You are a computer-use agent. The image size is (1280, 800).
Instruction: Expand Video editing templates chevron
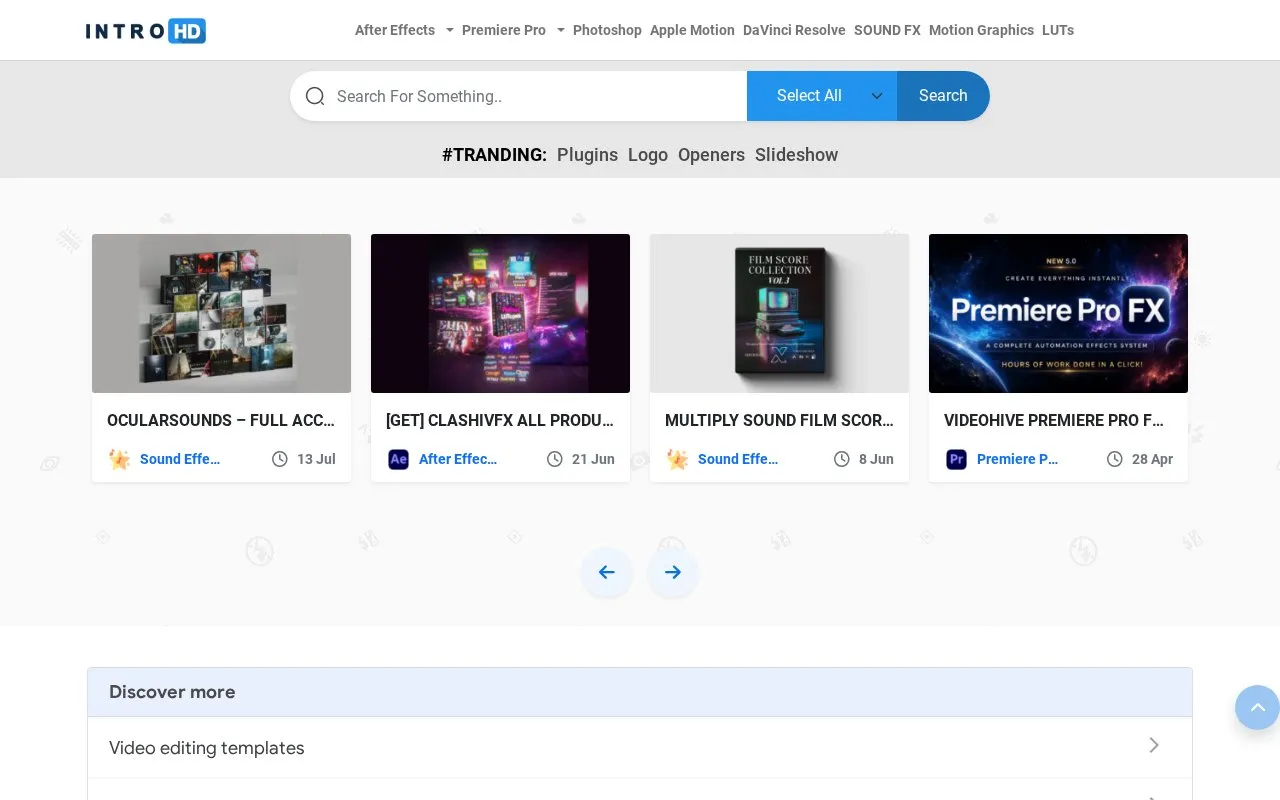click(1154, 745)
